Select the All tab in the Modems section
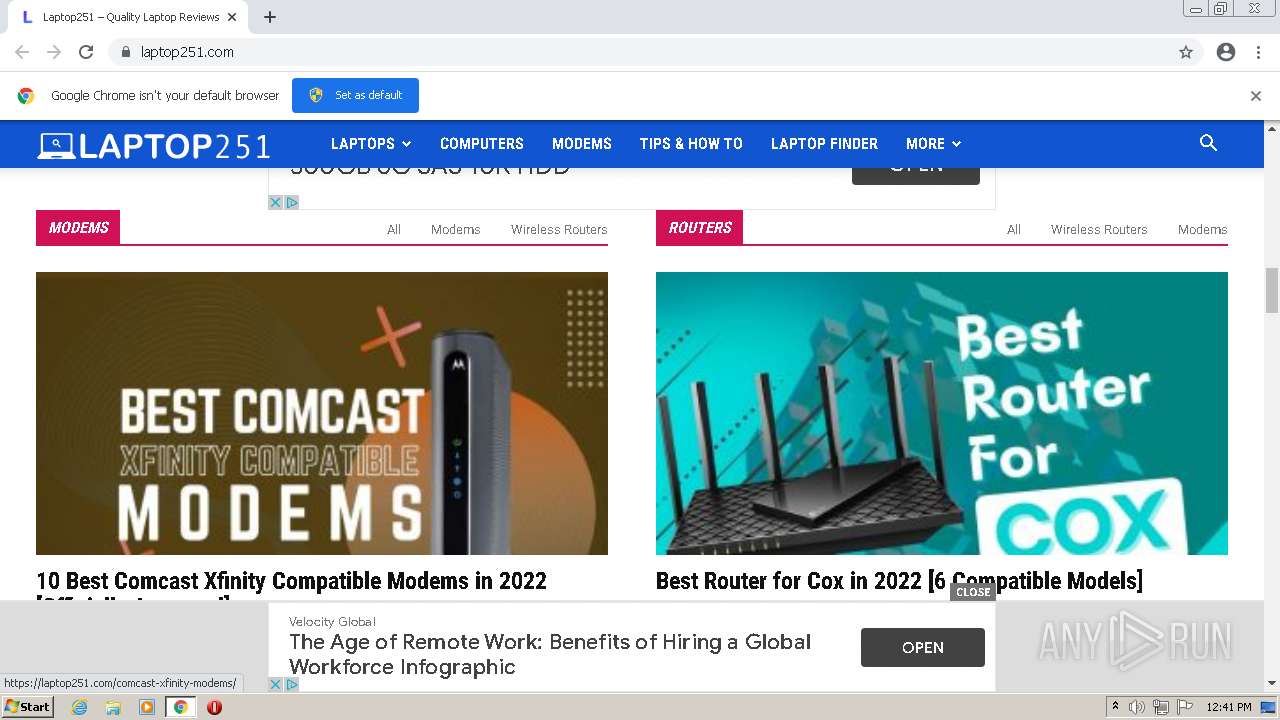Image resolution: width=1280 pixels, height=720 pixels. click(x=394, y=229)
